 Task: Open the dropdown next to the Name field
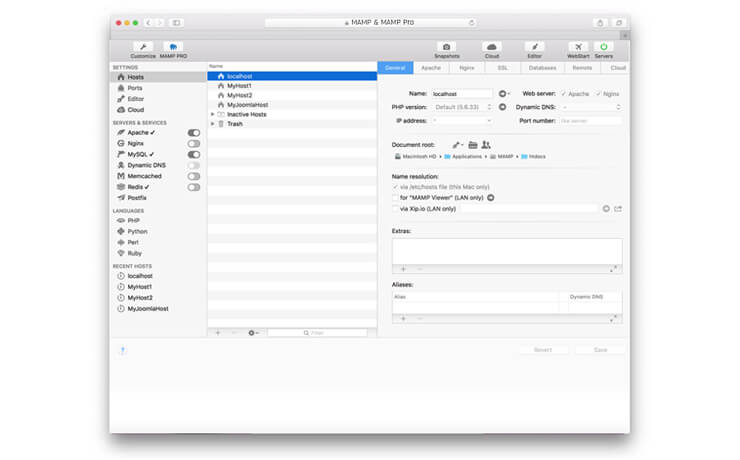pos(504,94)
